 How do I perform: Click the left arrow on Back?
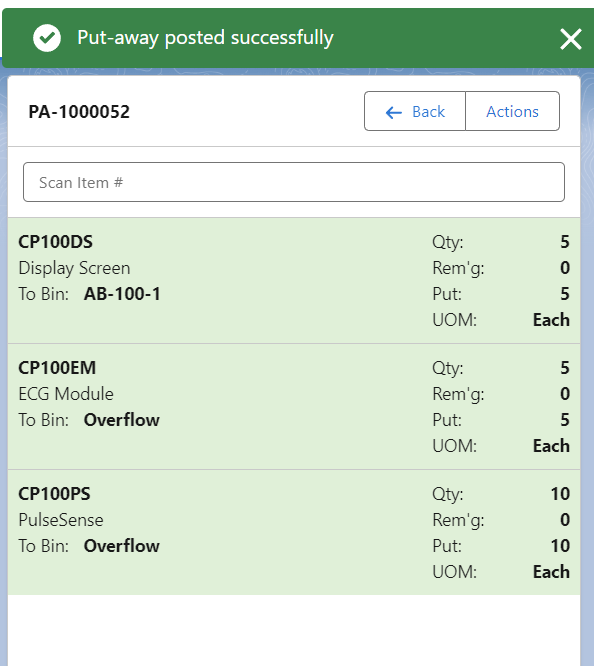point(393,112)
